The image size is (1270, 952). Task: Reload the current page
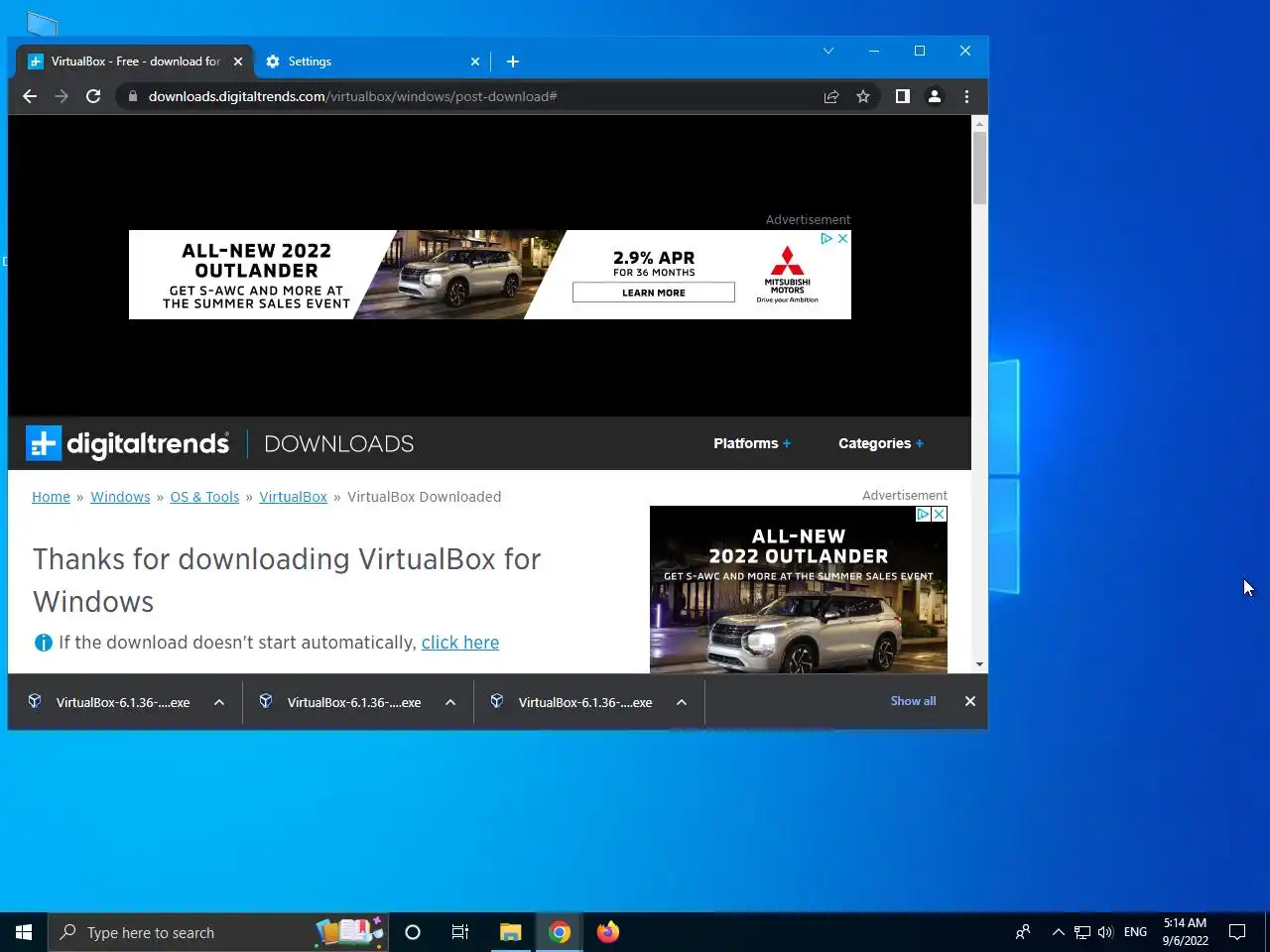(93, 96)
